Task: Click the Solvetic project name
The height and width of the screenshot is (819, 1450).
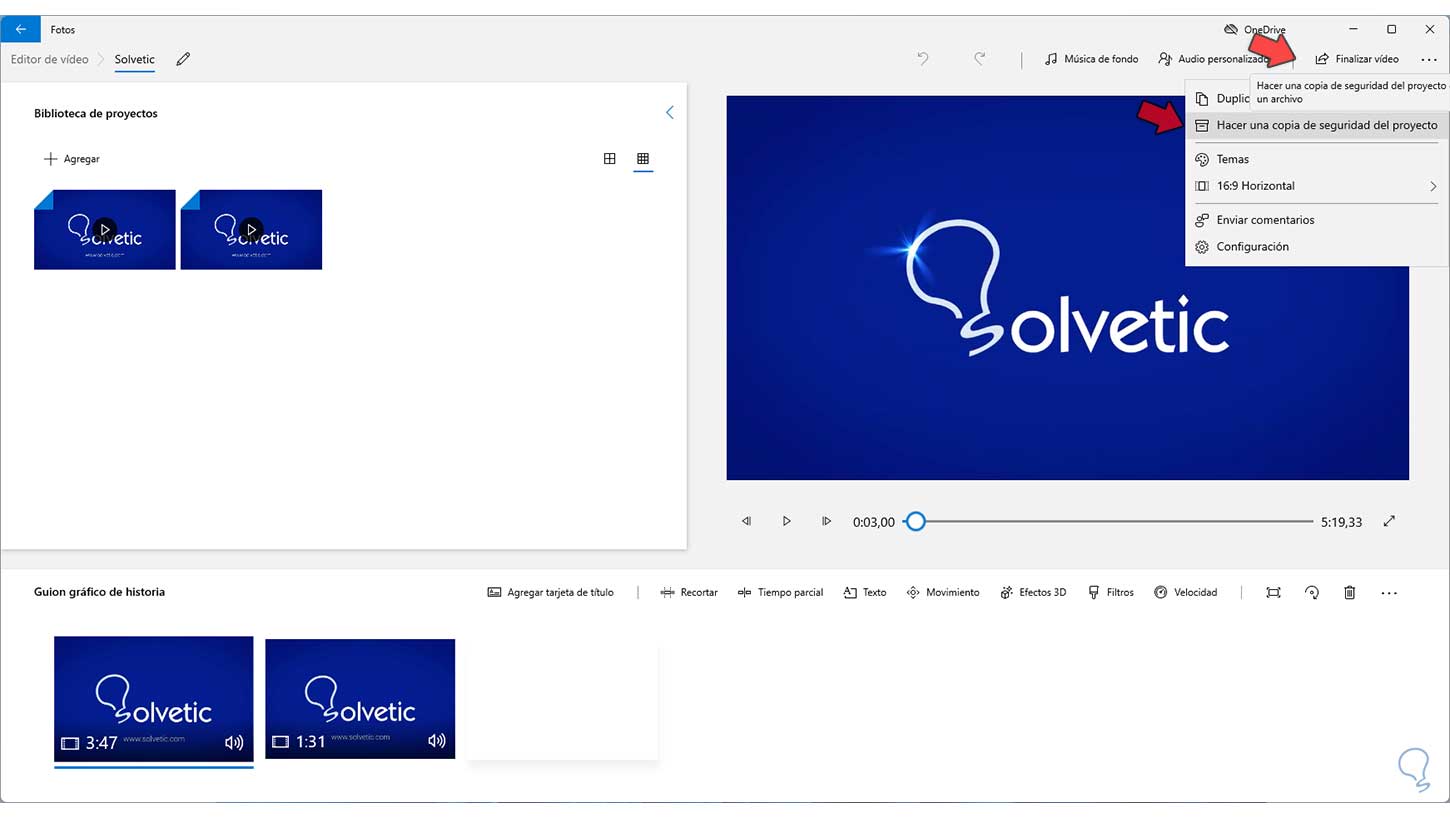Action: 135,60
